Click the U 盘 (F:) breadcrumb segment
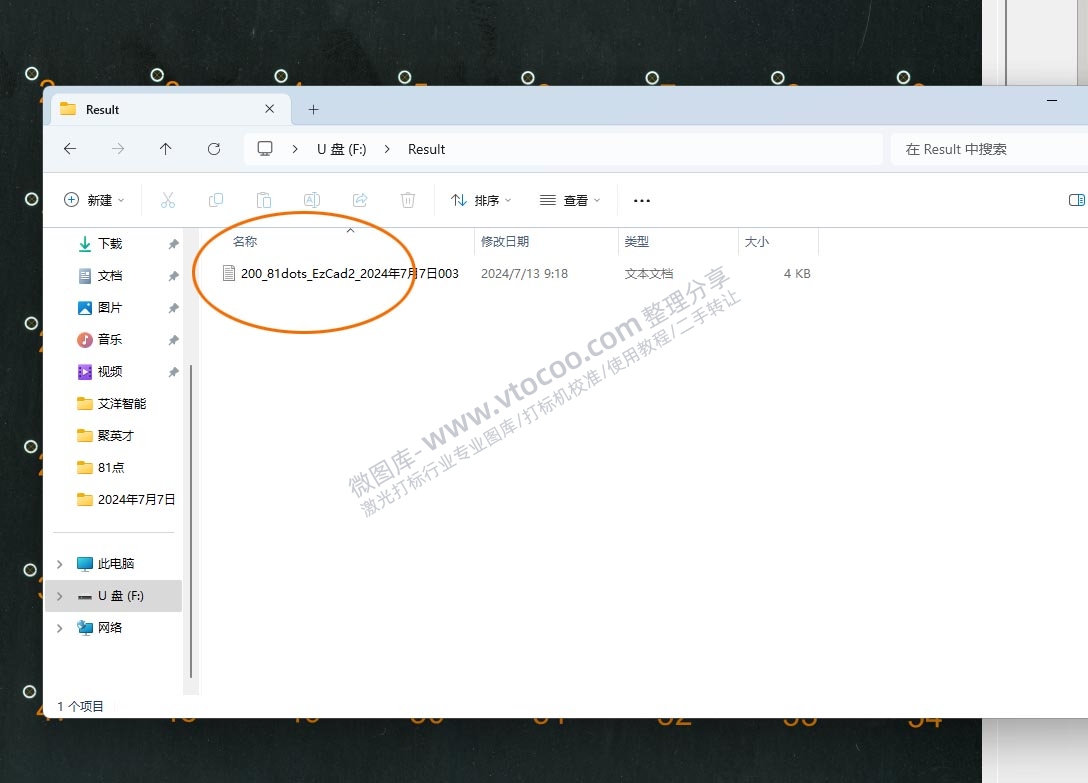Viewport: 1088px width, 783px height. pyautogui.click(x=342, y=149)
